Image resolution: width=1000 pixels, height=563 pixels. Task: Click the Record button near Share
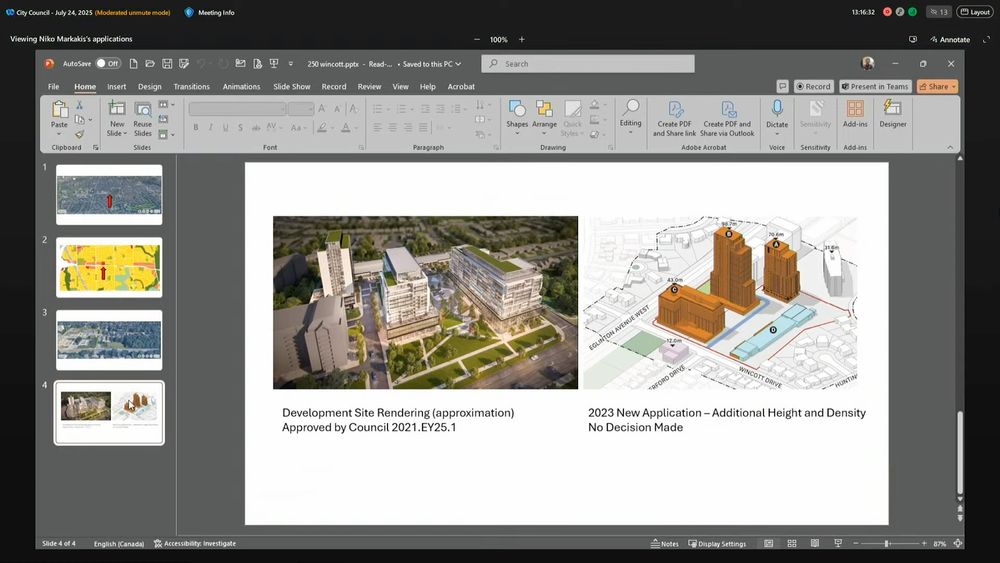[813, 86]
